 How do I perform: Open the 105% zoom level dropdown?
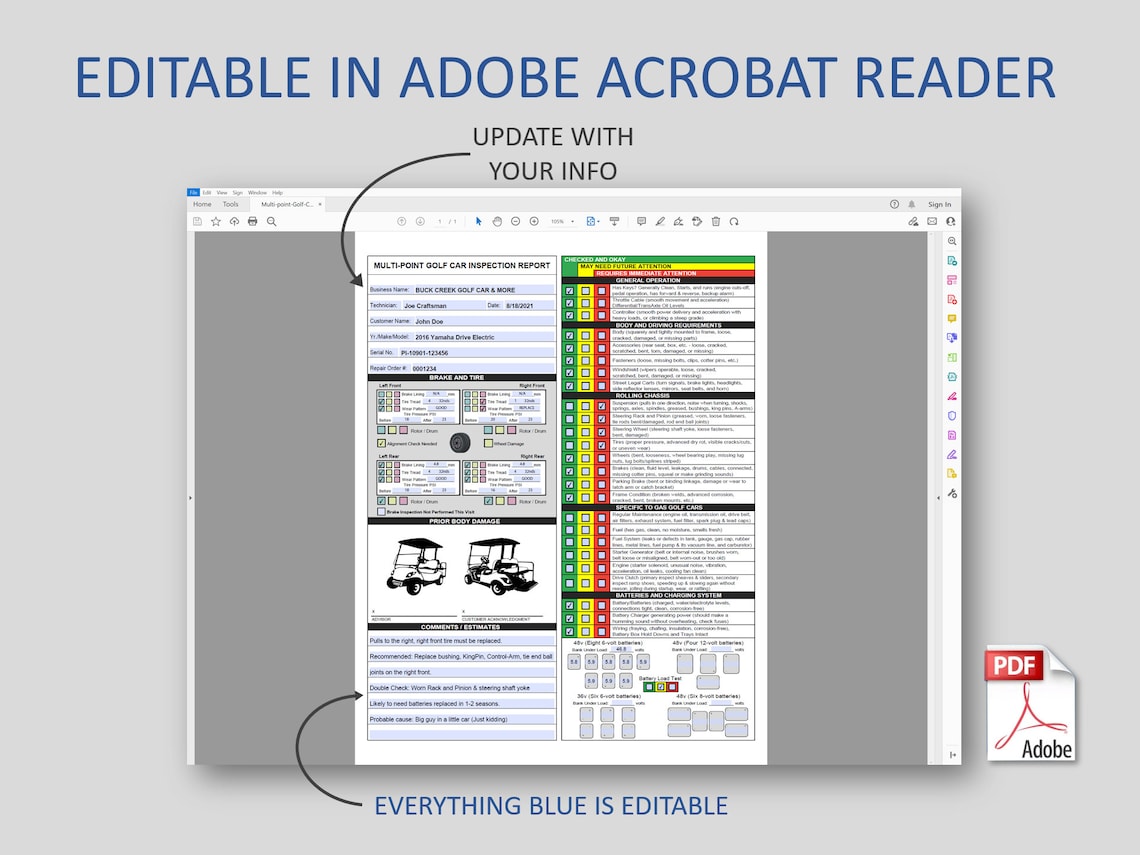click(x=562, y=222)
